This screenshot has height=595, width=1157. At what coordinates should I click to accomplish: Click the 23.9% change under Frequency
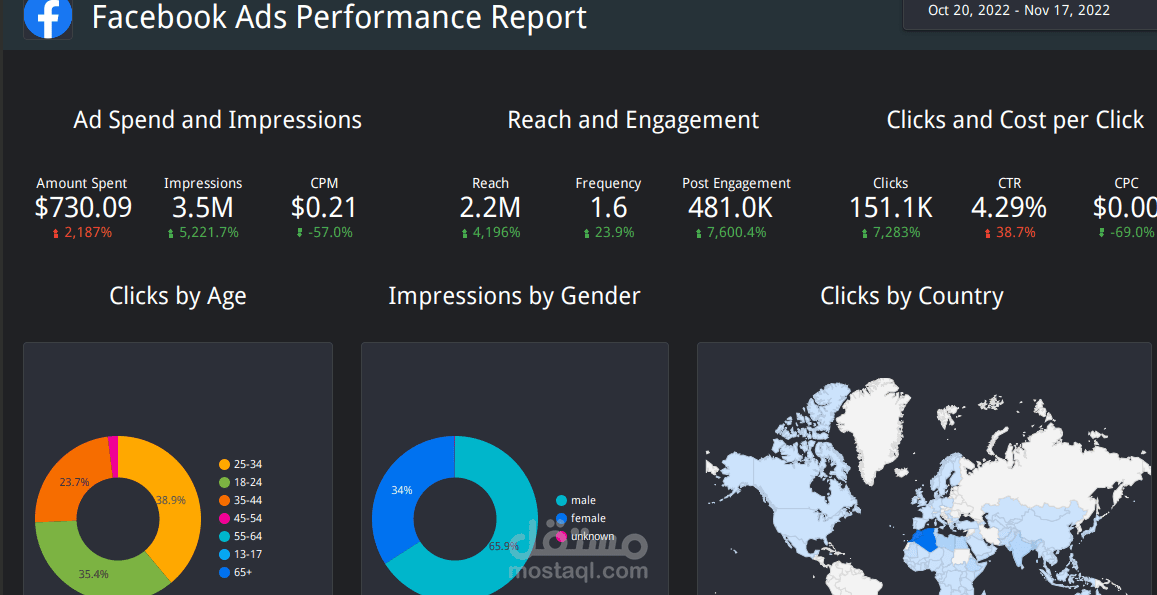tap(608, 233)
